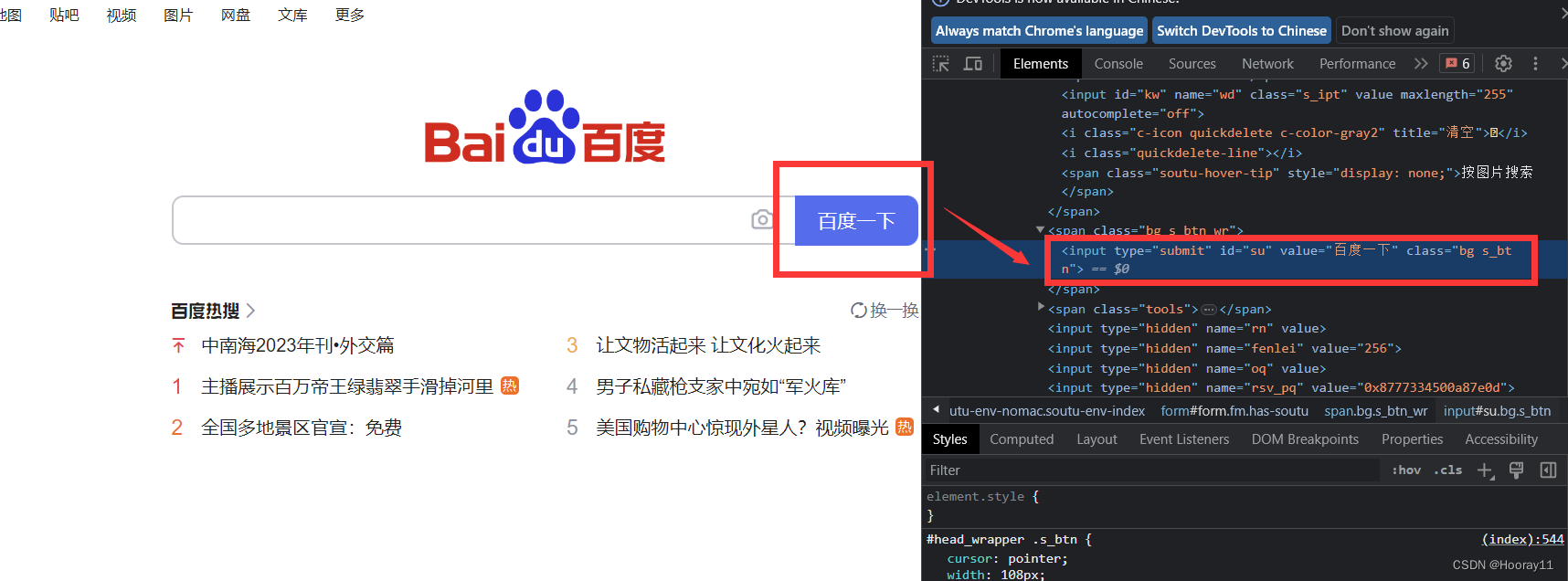
Task: Open hot search 美国购物中心惊现外星人
Action: pos(742,428)
